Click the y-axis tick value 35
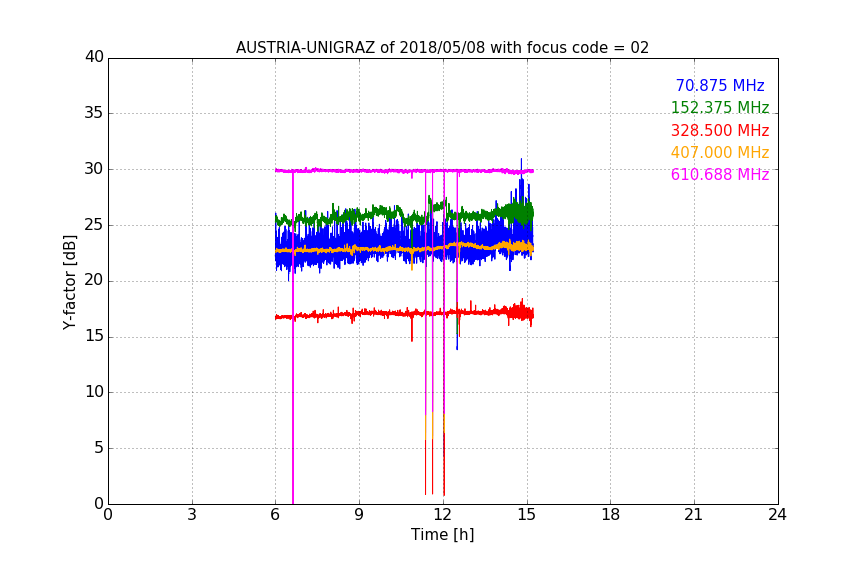Image resolution: width=864 pixels, height=576 pixels. click(94, 113)
